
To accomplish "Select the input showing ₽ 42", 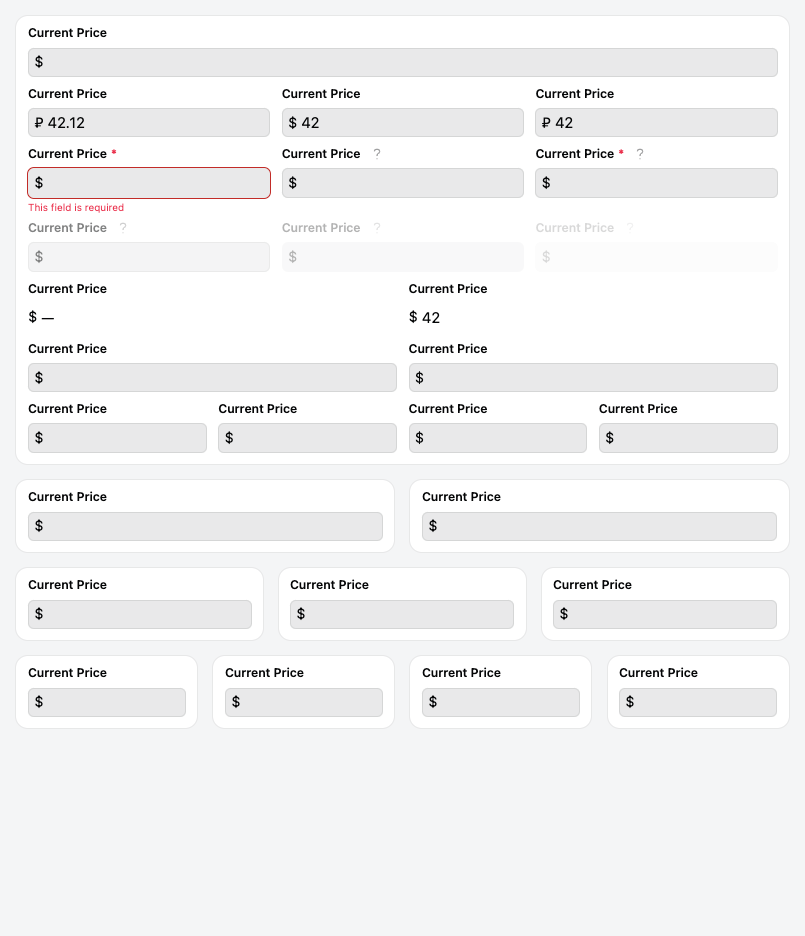I will (656, 123).
